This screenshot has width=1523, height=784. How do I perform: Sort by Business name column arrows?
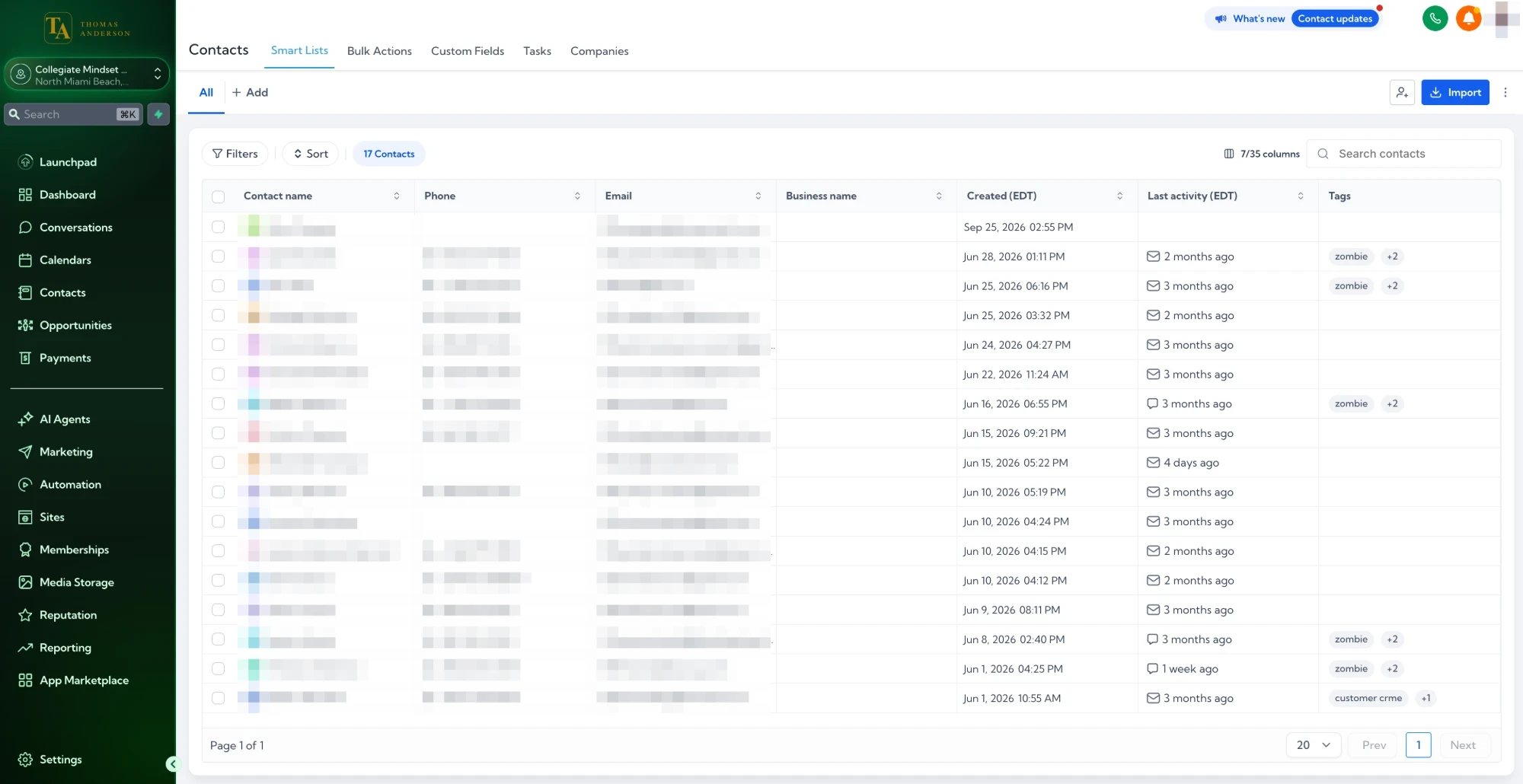[x=939, y=196]
